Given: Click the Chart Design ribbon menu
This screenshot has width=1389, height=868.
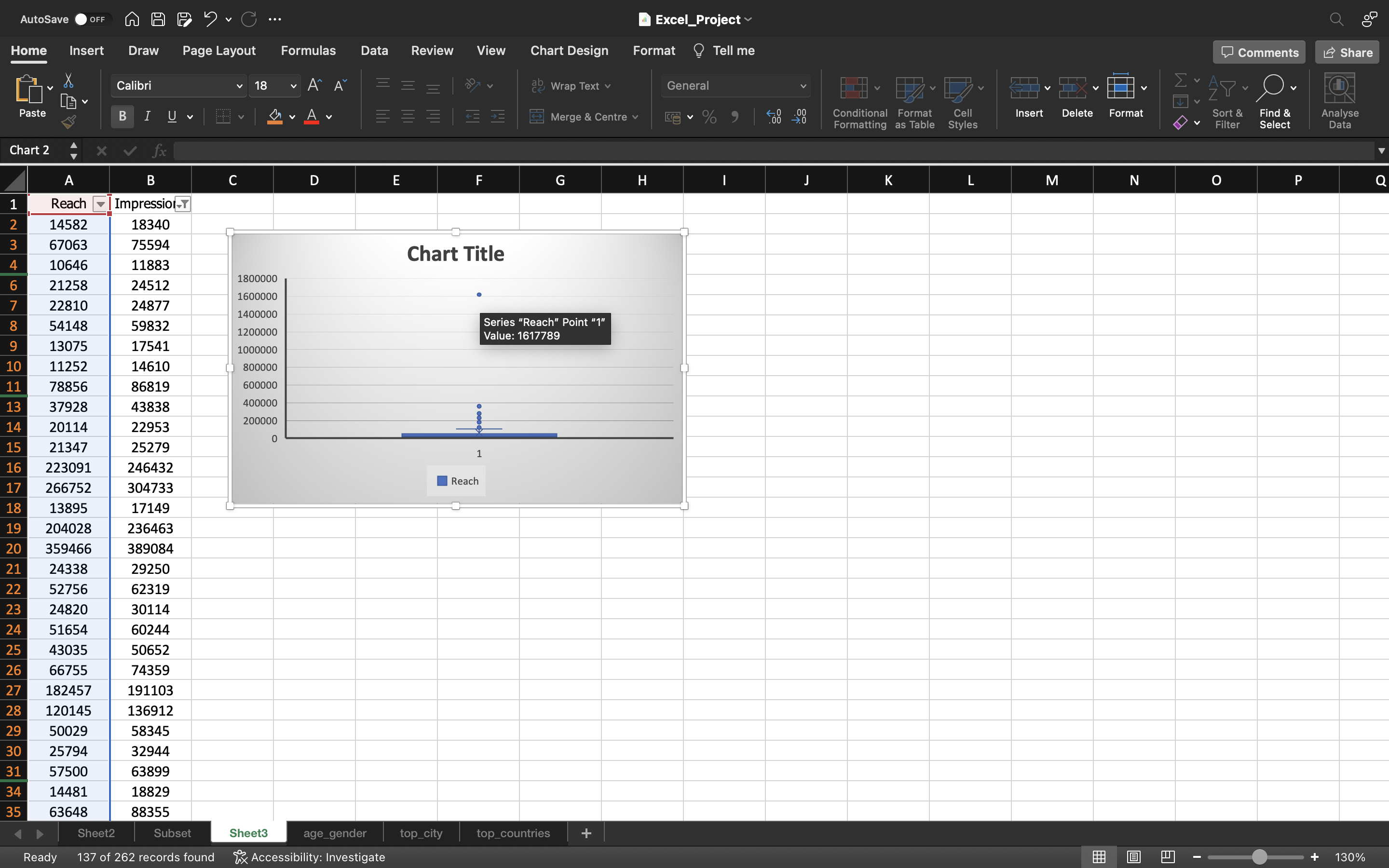Looking at the screenshot, I should [x=569, y=50].
